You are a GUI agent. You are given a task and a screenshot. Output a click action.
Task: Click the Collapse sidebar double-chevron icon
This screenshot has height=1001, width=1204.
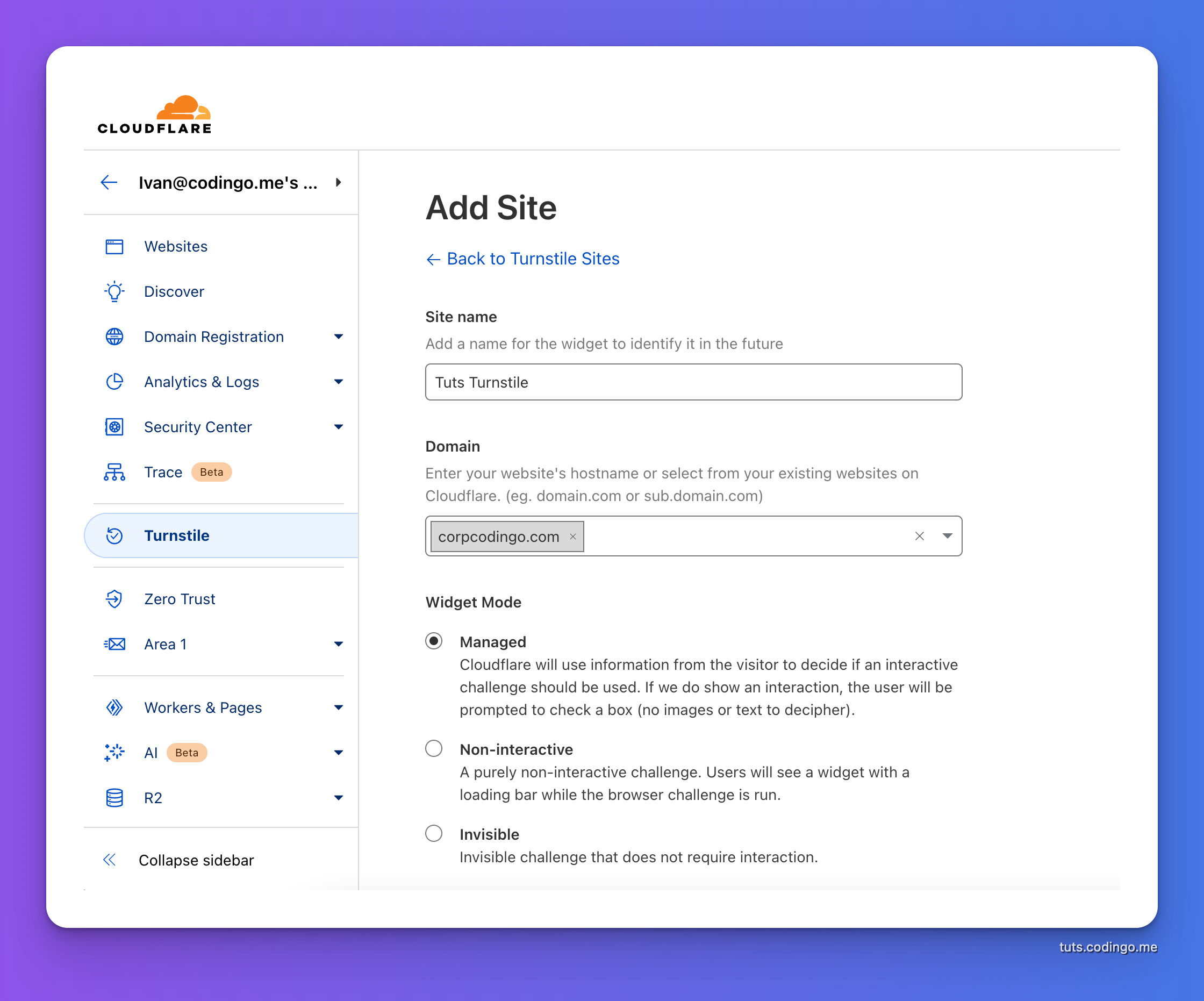point(109,860)
